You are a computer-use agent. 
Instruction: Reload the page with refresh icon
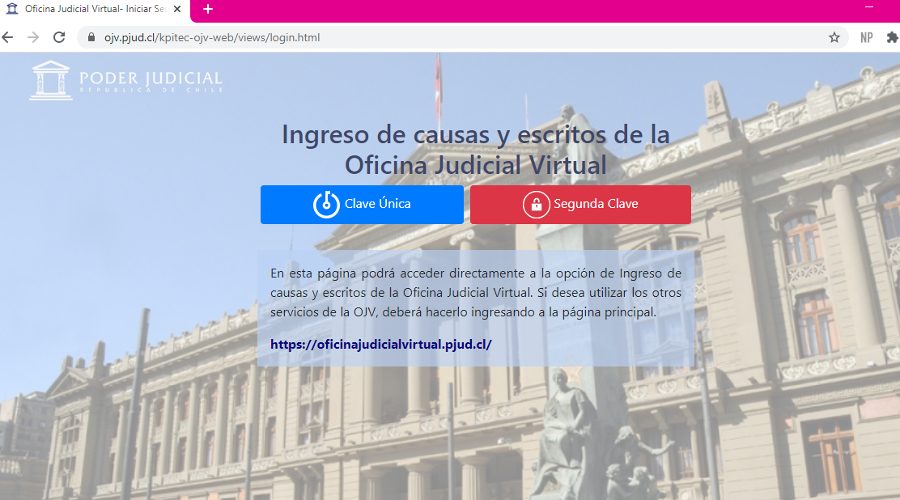(59, 37)
